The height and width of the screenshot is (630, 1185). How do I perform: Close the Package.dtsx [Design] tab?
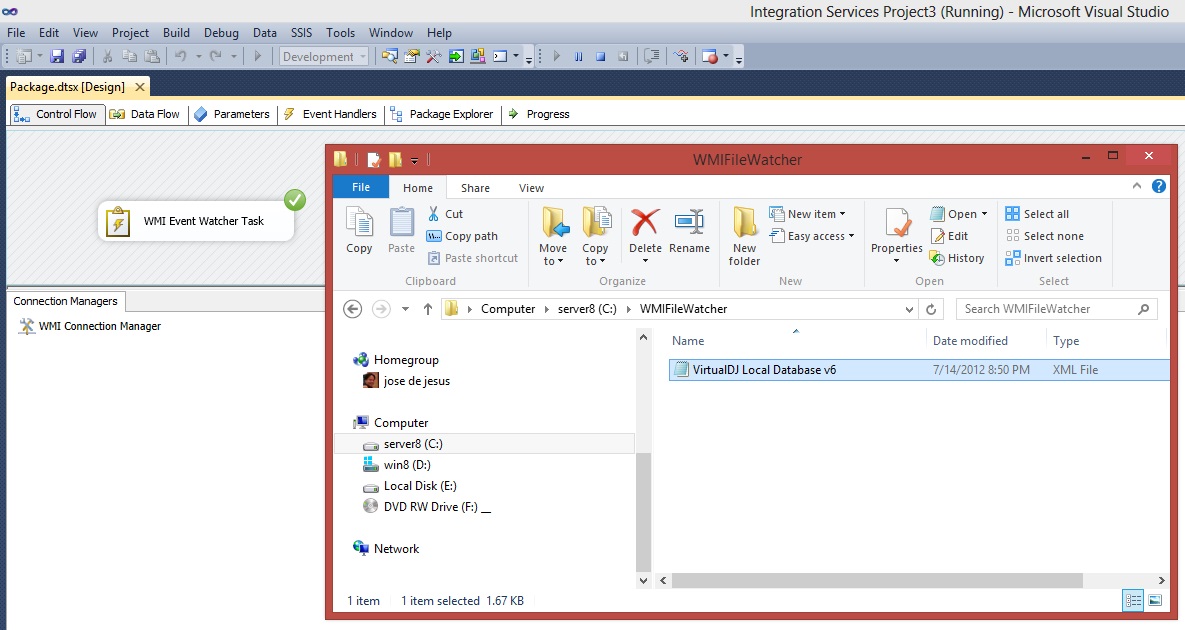(140, 87)
